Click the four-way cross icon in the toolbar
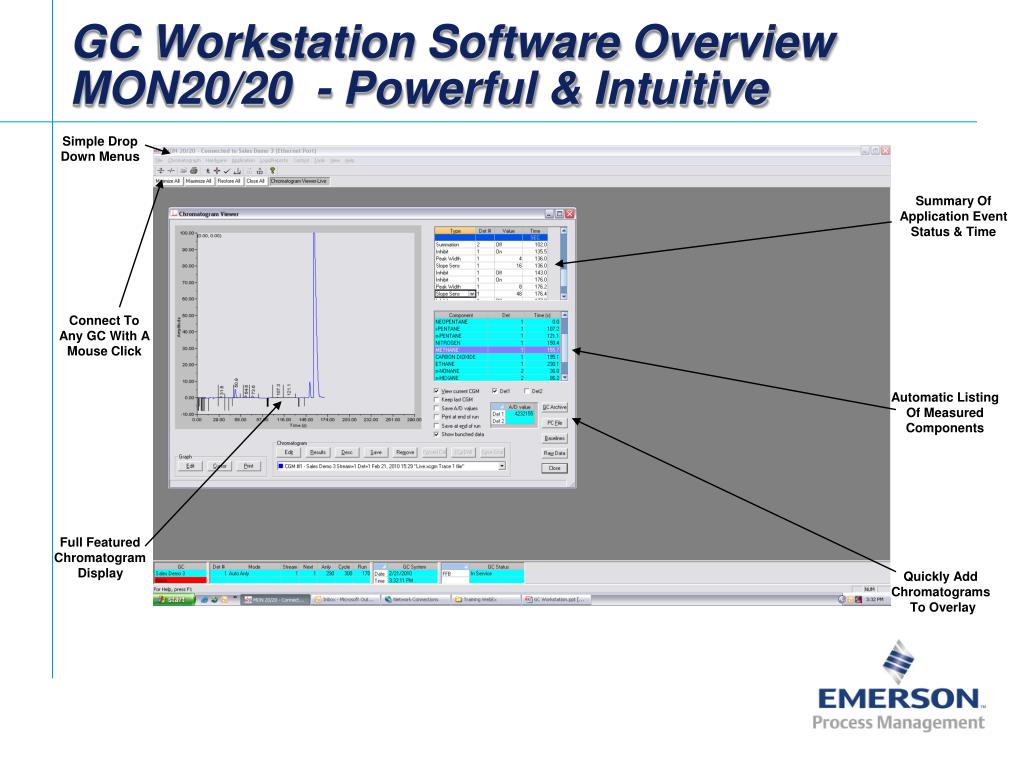Screen dimensions: 1024x768 pos(217,170)
